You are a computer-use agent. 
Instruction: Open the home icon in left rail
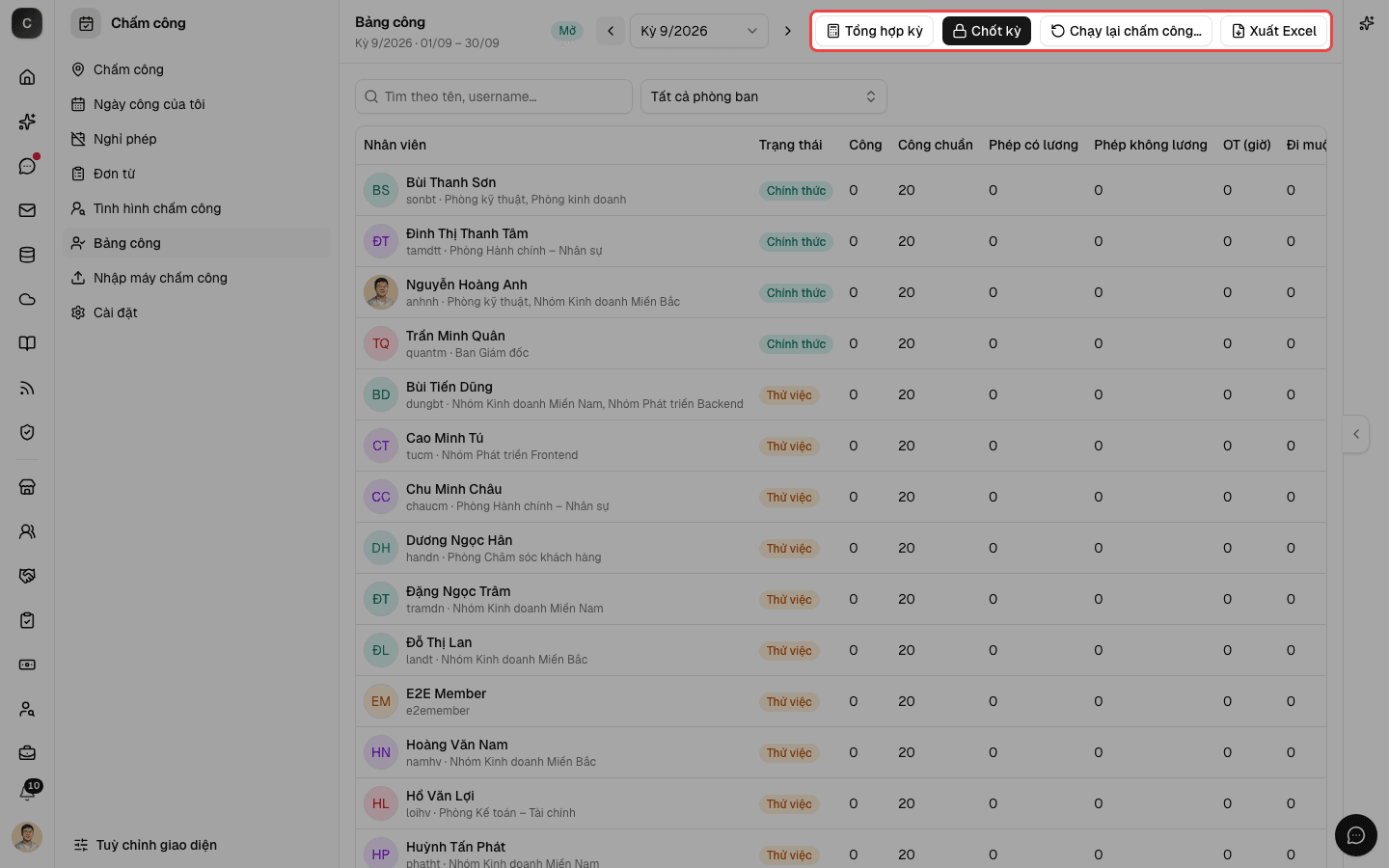[27, 77]
